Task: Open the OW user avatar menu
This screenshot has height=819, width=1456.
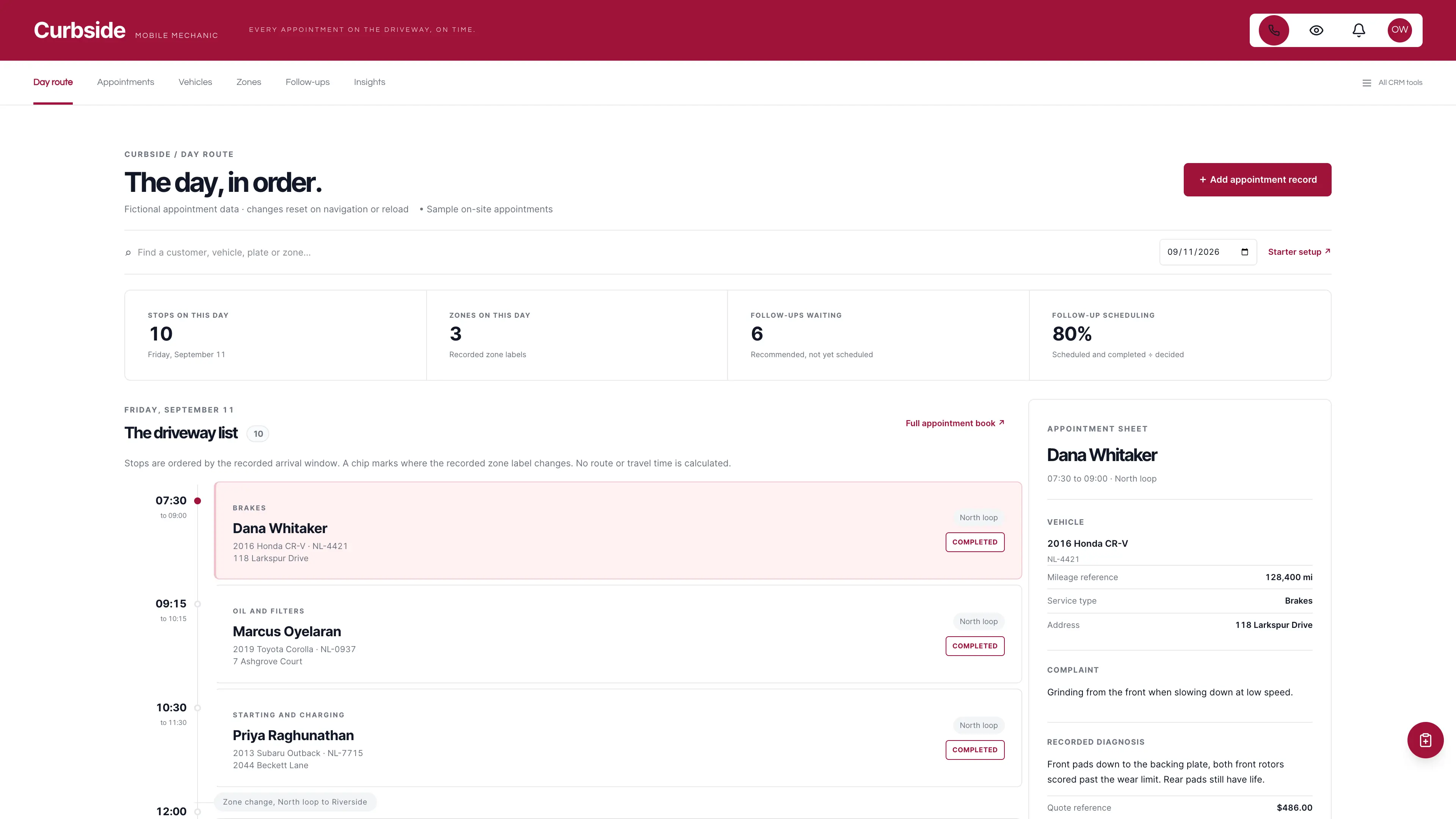Action: [1400, 30]
